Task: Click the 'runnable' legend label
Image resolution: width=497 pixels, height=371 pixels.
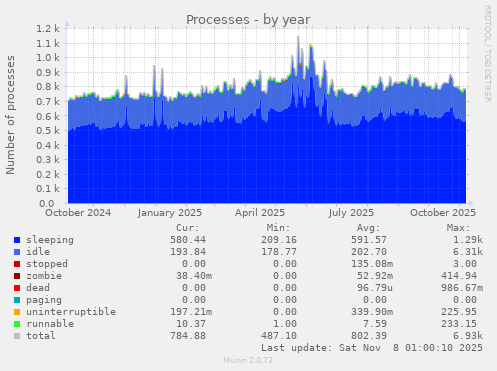Action: pyautogui.click(x=50, y=324)
